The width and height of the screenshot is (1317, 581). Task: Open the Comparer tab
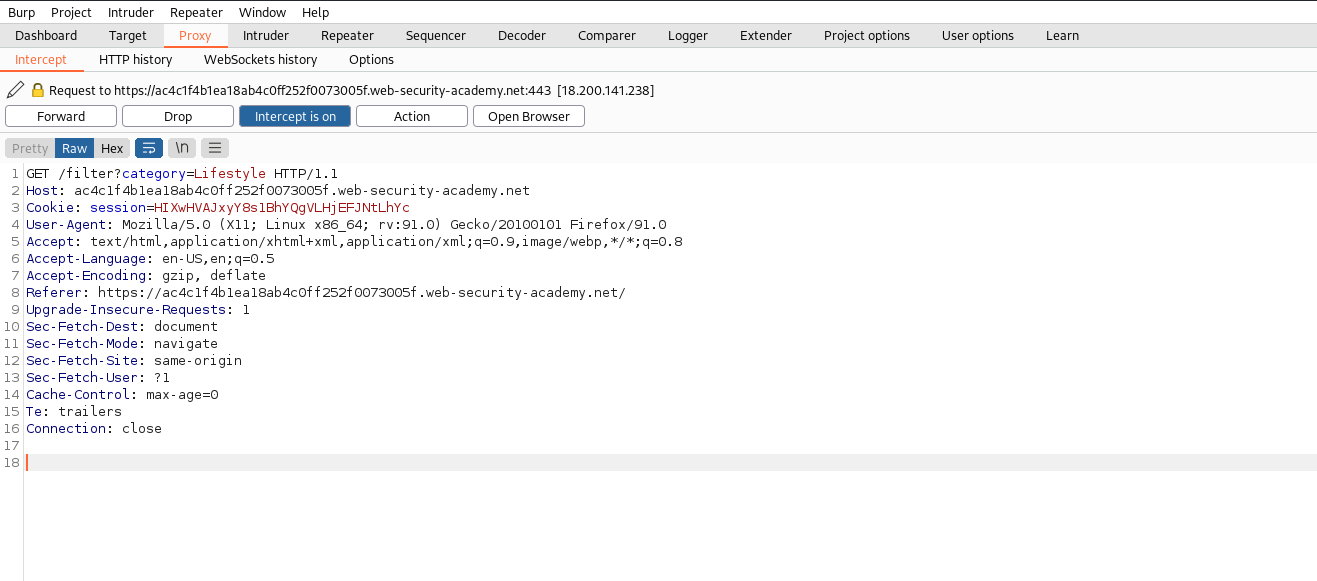click(x=607, y=35)
